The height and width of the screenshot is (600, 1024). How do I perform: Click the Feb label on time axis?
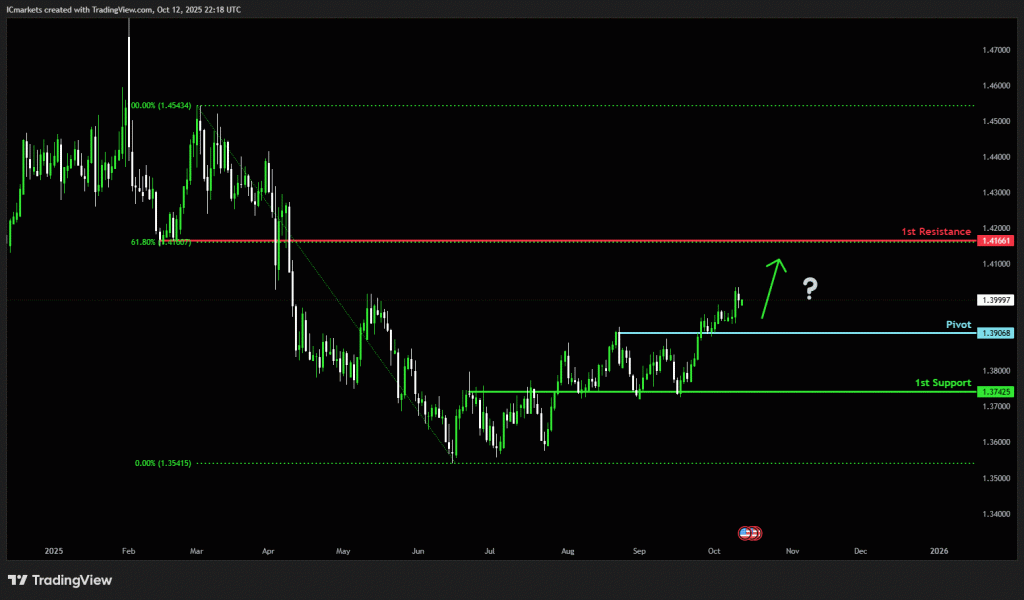point(128,551)
